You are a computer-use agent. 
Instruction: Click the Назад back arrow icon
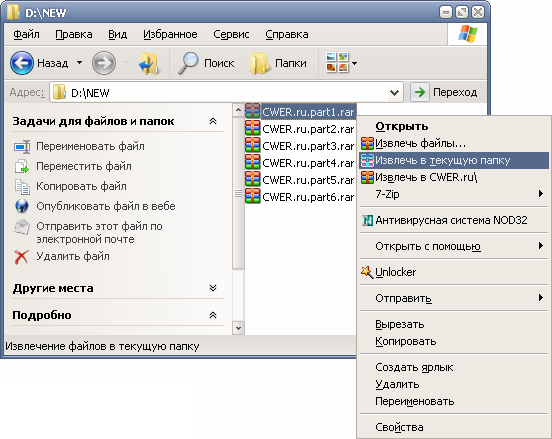pos(22,63)
